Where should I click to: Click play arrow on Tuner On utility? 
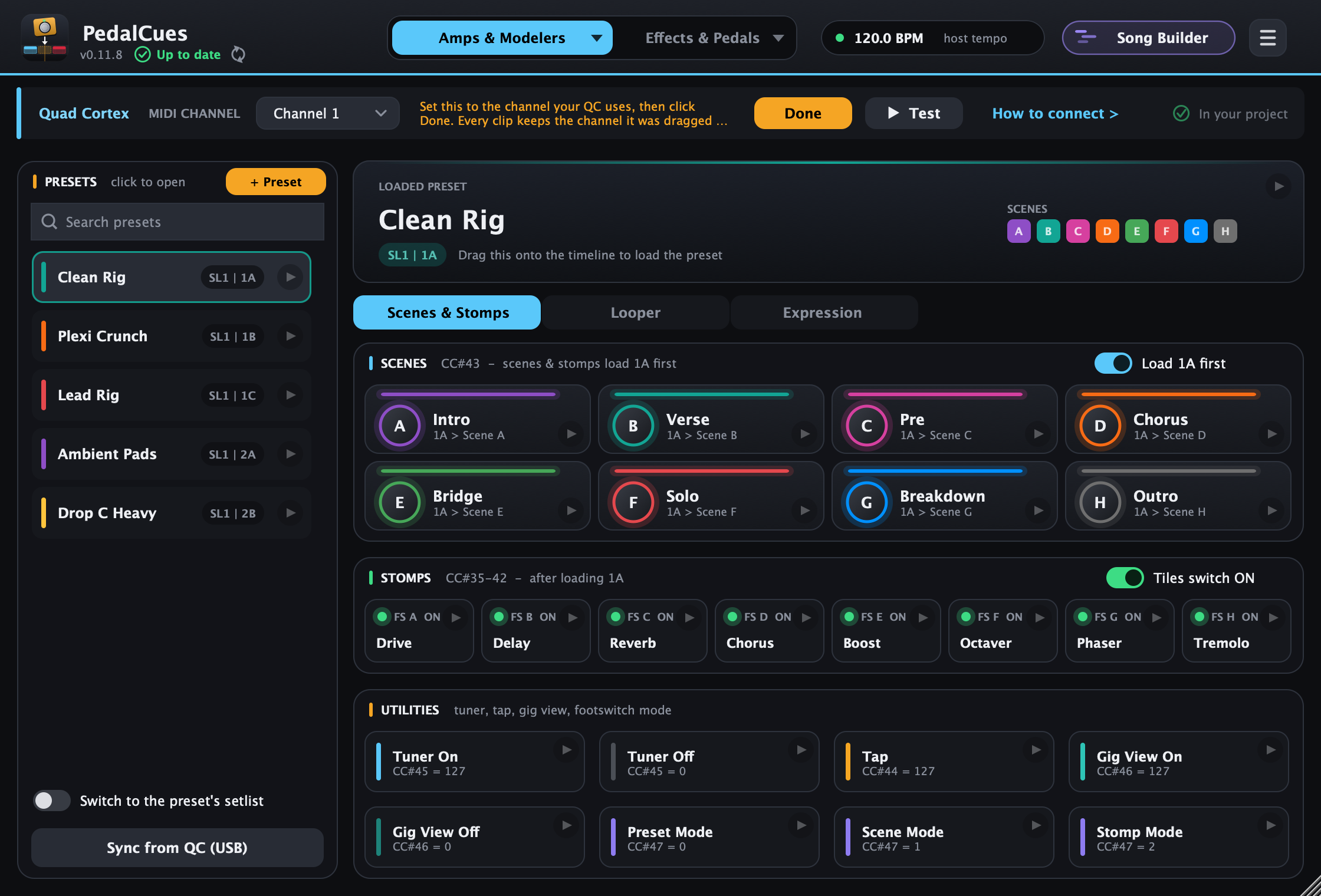(567, 750)
